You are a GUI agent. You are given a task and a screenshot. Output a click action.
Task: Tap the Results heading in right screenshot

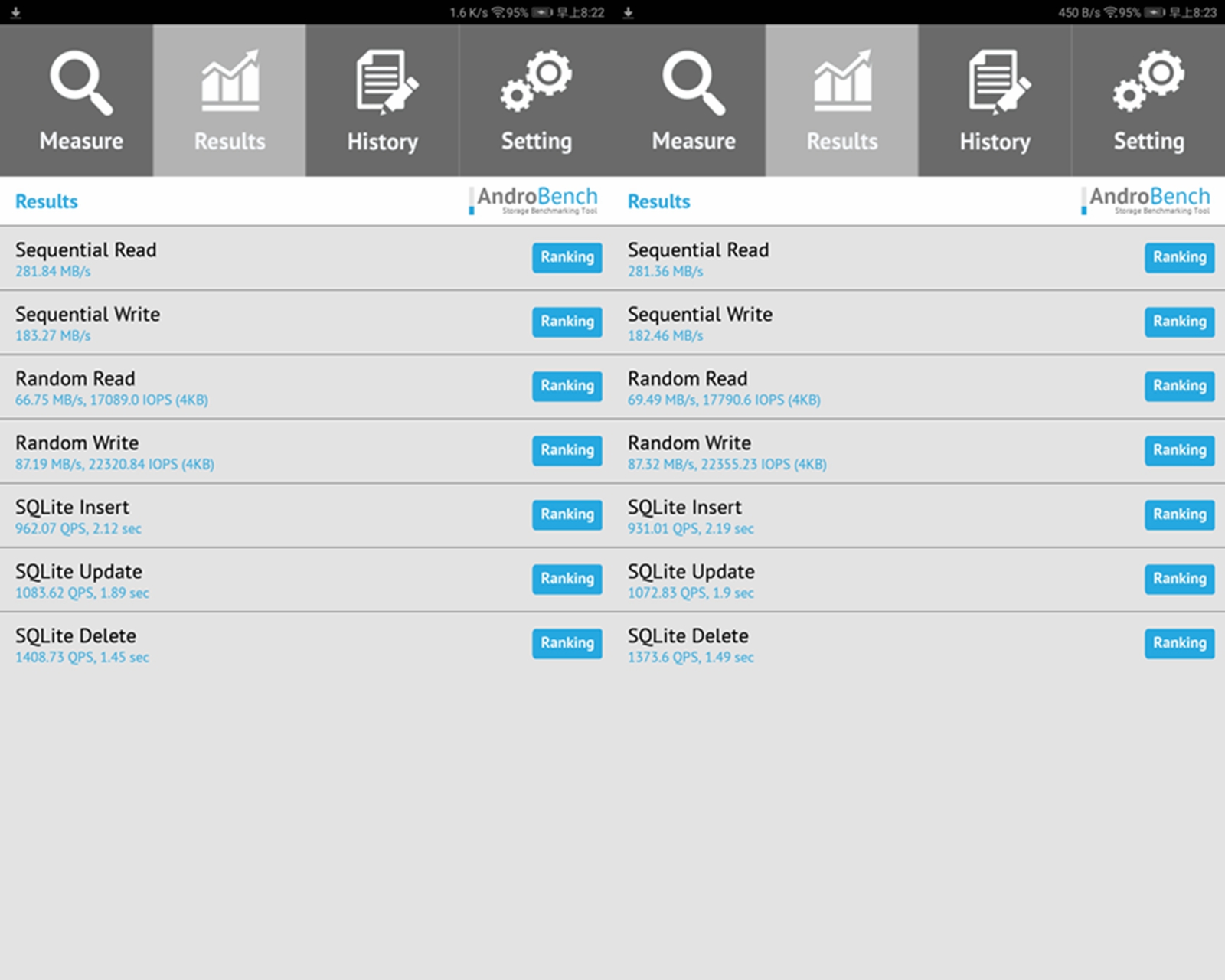pos(659,201)
